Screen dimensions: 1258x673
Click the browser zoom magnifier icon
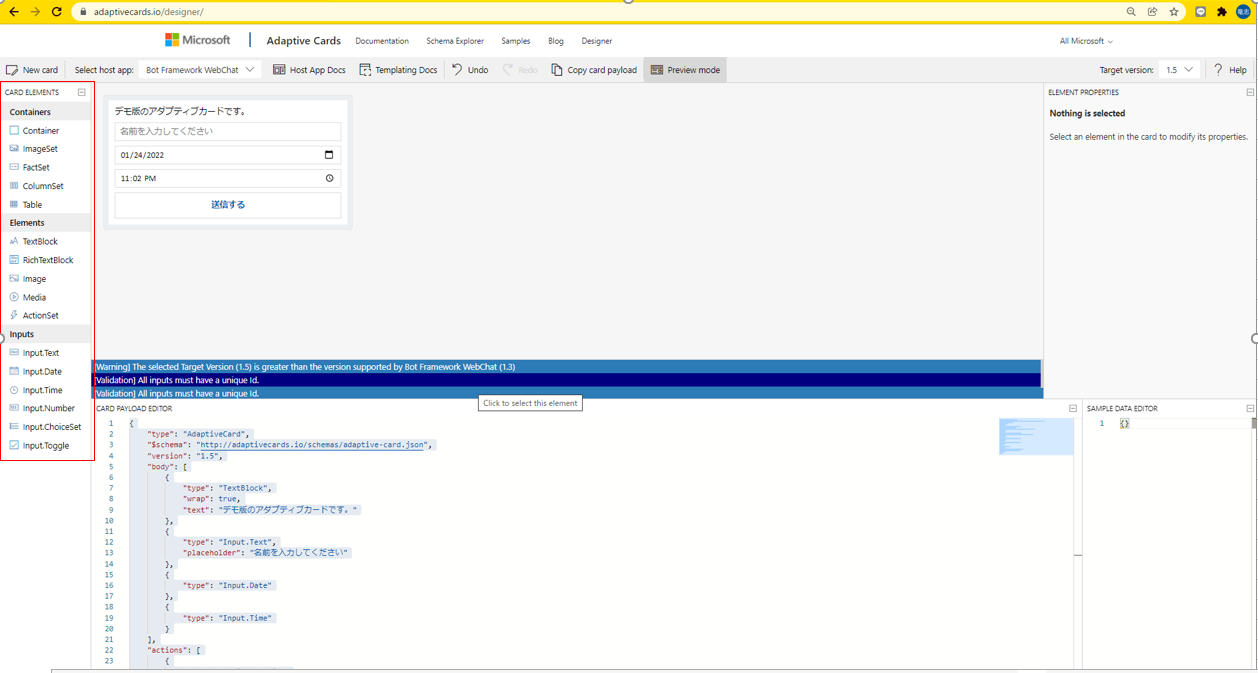(1131, 12)
